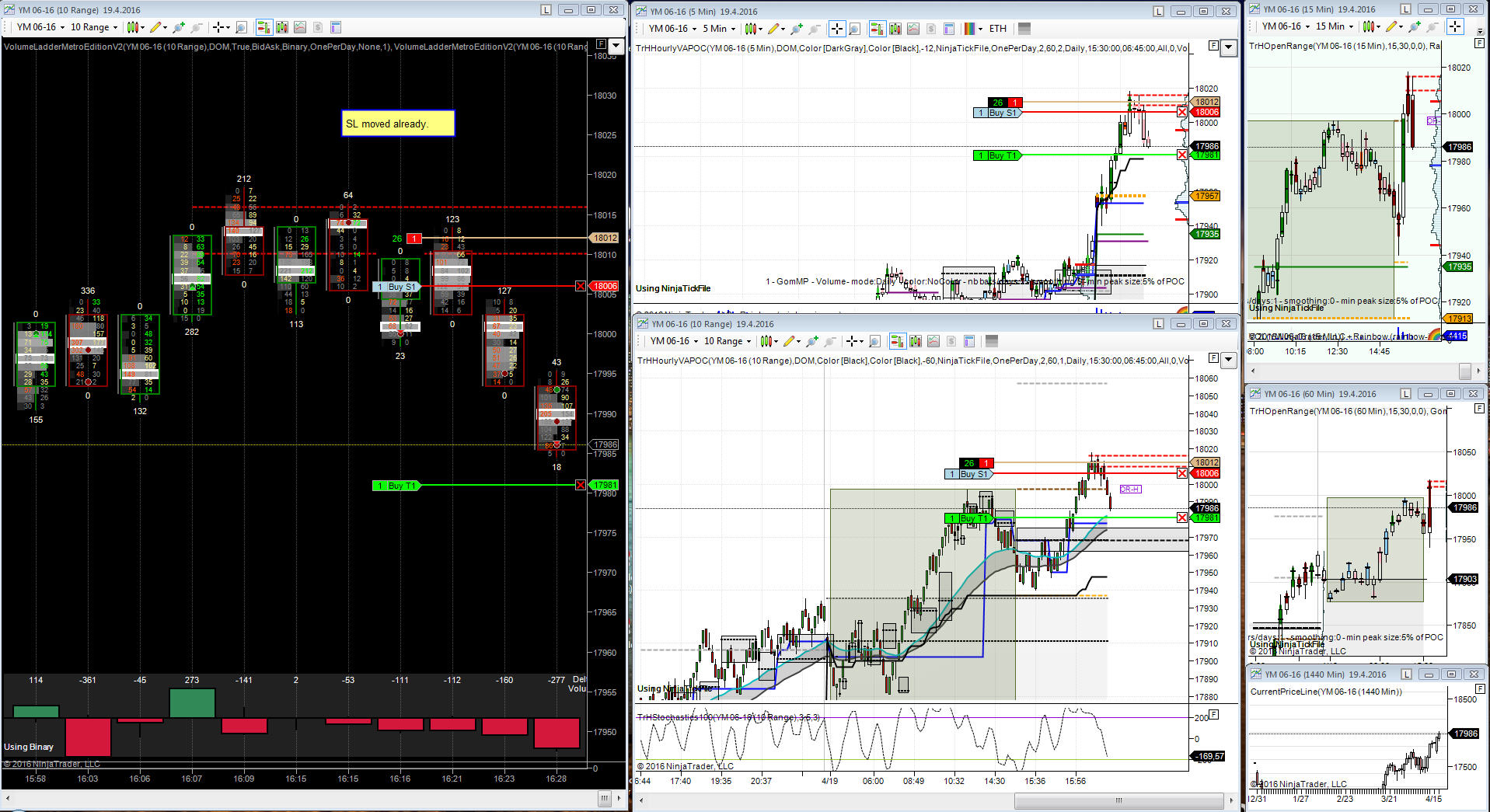Cancel Buy S1 order in left ladder chart
The image size is (1490, 812).
(581, 286)
